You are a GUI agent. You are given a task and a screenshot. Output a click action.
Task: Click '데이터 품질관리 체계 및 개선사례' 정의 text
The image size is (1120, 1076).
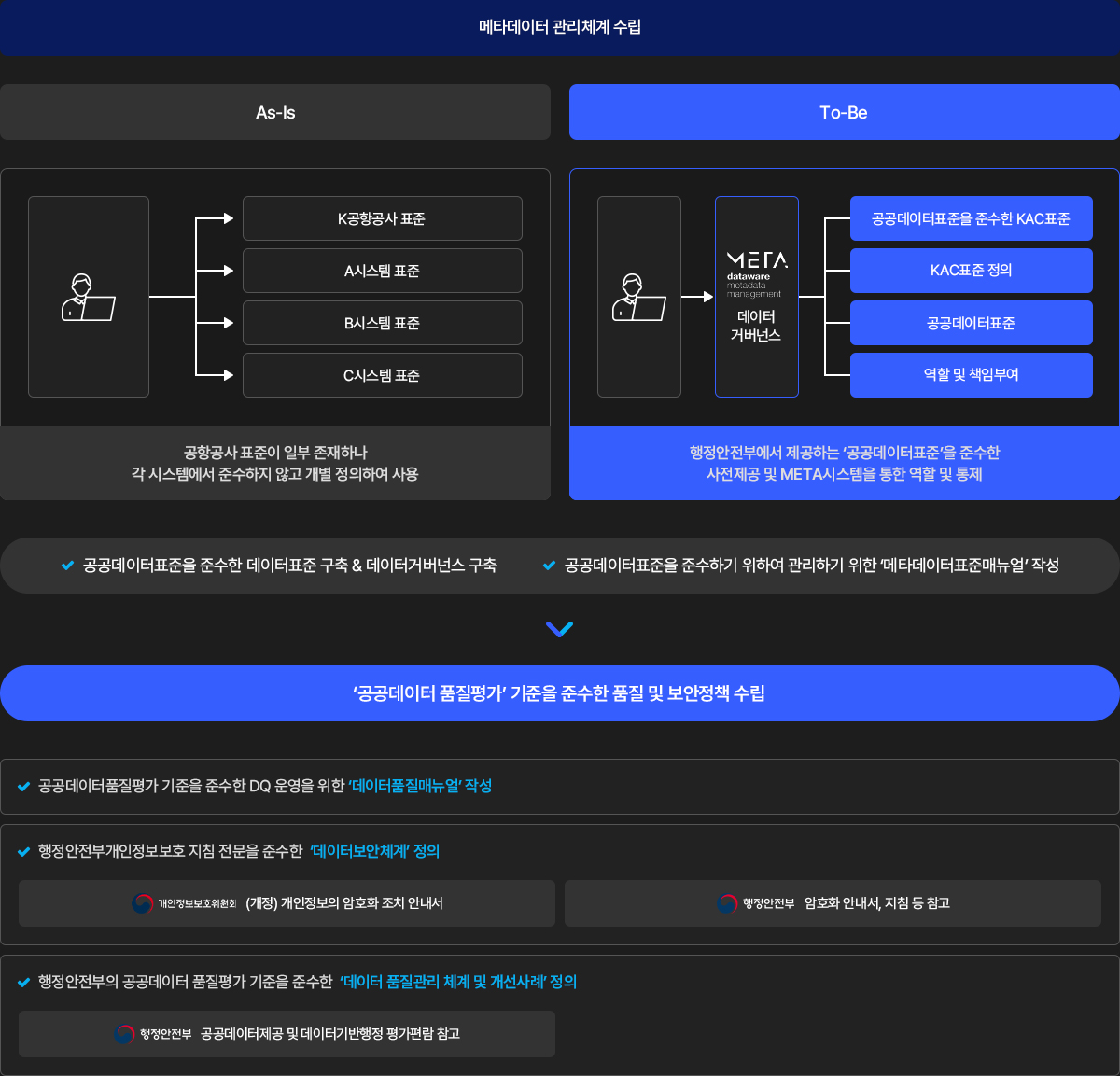(457, 982)
